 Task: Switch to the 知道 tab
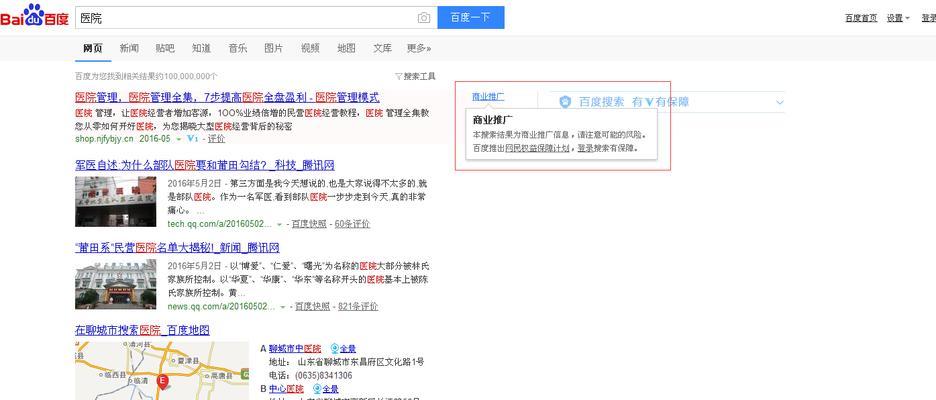pyautogui.click(x=201, y=48)
